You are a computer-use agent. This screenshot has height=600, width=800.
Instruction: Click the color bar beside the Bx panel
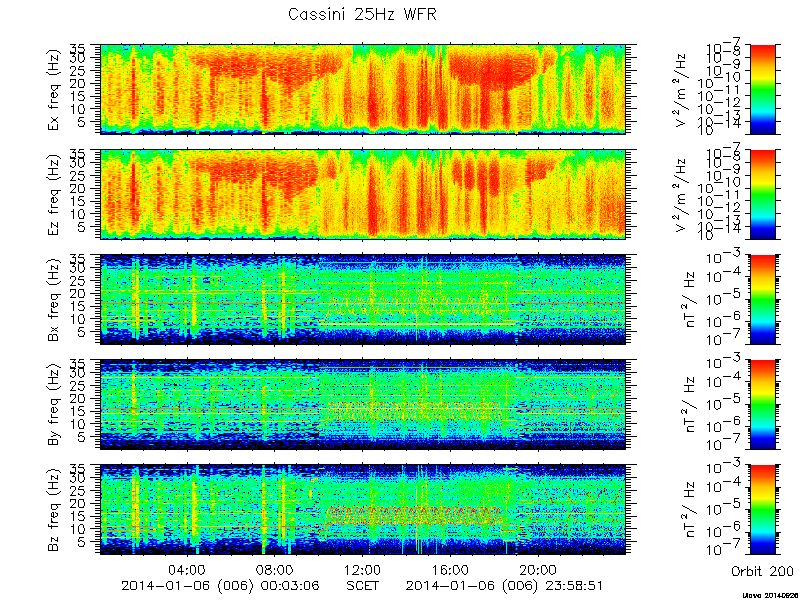pos(763,299)
